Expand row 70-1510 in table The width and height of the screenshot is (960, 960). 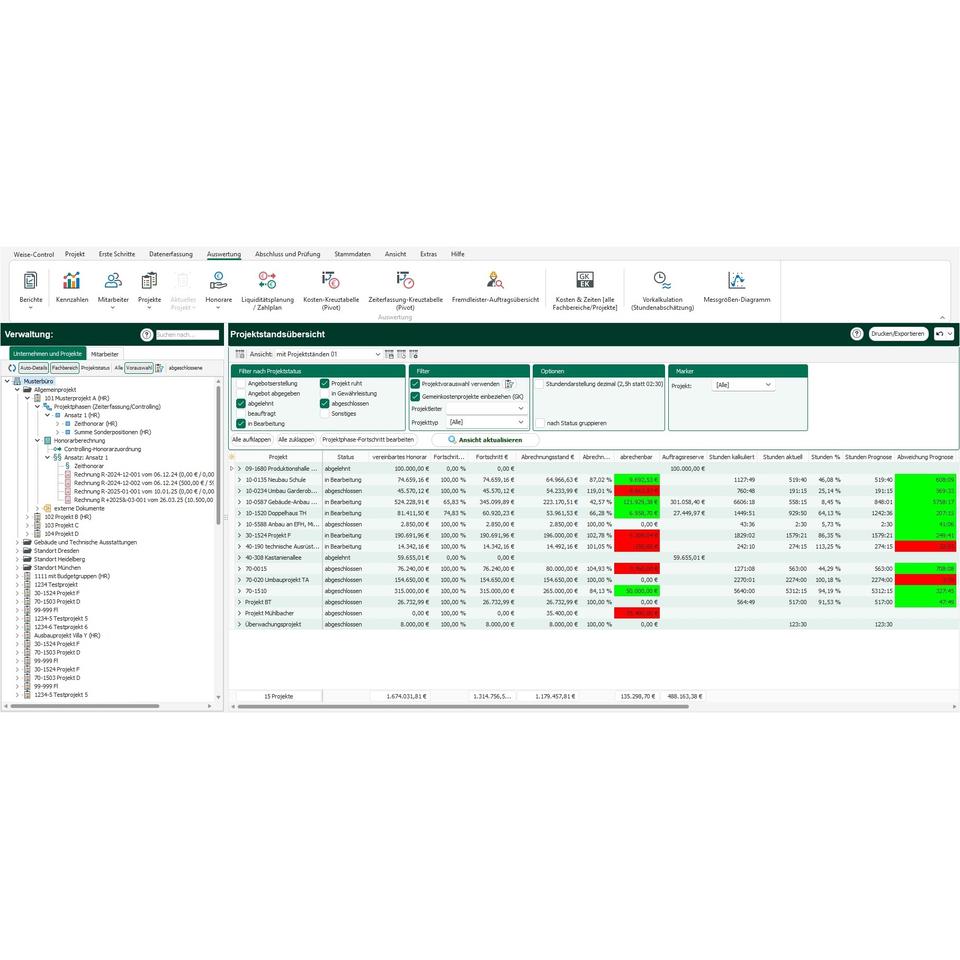[239, 591]
